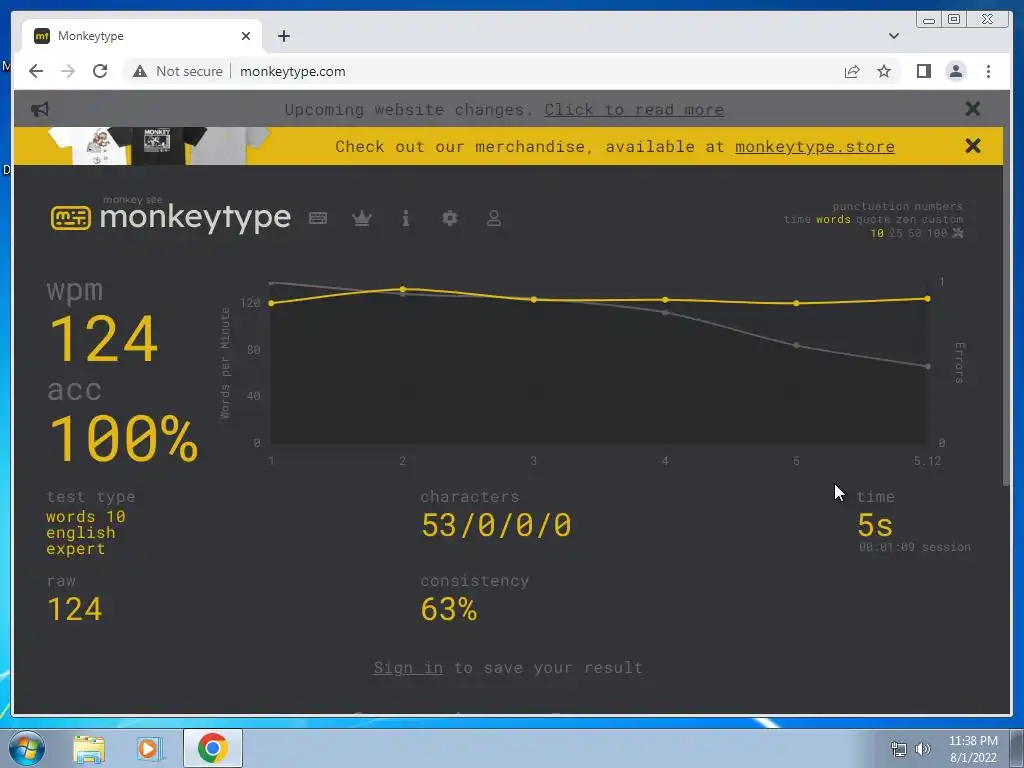Screen dimensions: 1024x768
Task: Open the leaderboards crown icon
Action: tap(362, 218)
